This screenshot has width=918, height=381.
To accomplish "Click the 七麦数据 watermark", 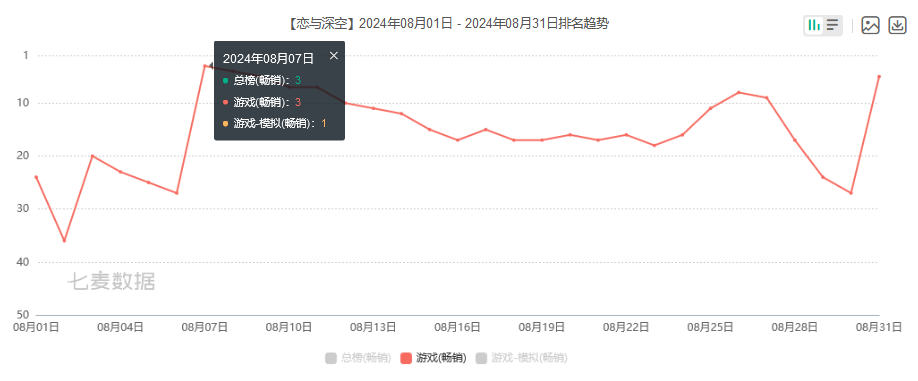I will [x=111, y=282].
